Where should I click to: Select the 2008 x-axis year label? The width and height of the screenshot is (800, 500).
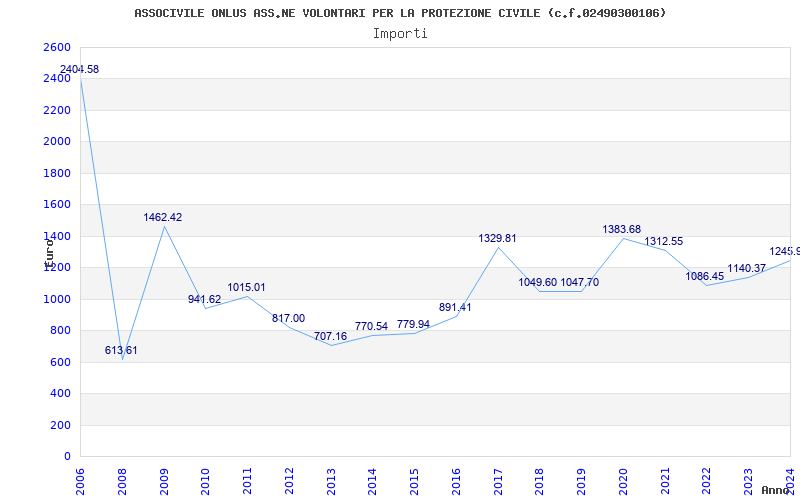click(x=123, y=476)
